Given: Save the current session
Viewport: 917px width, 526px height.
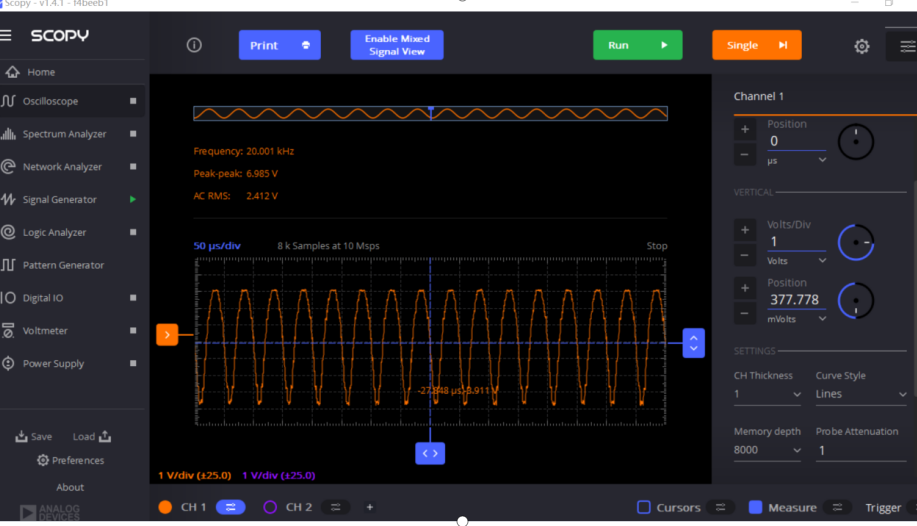Looking at the screenshot, I should tap(33, 436).
